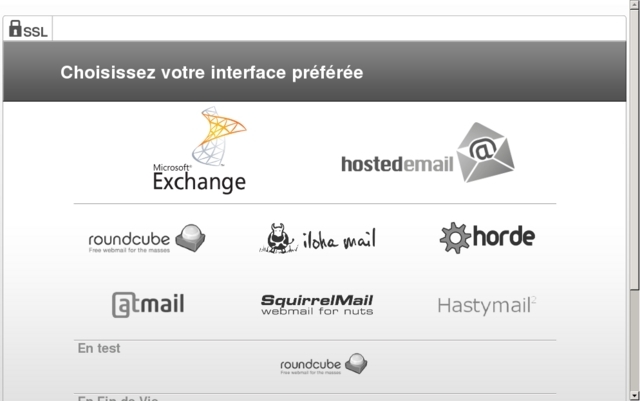This screenshot has height=401, width=640.
Task: Click the "Choisissez votre interface préférée" header
Action: [211, 72]
